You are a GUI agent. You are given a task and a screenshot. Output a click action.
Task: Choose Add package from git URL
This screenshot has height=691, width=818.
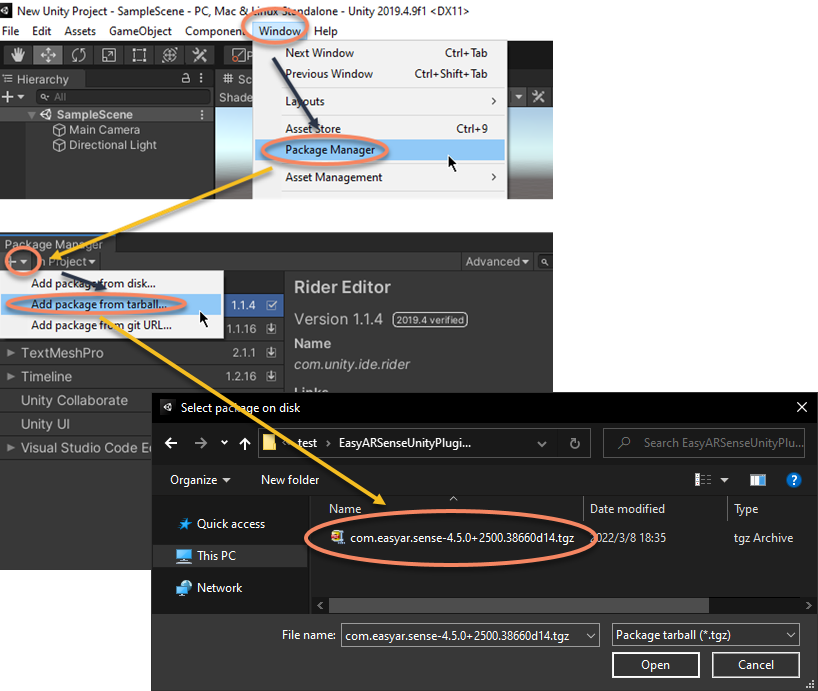coord(112,325)
